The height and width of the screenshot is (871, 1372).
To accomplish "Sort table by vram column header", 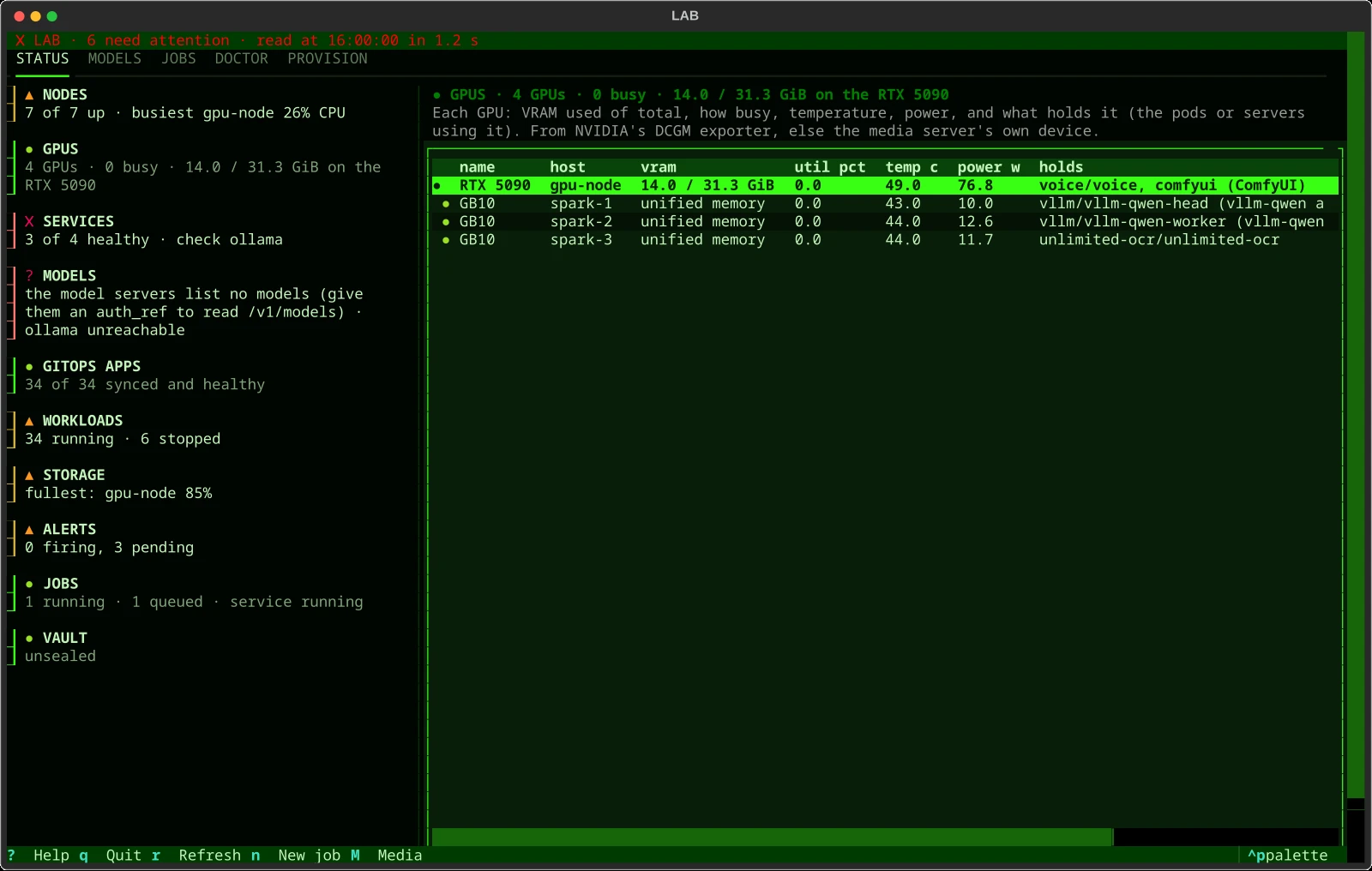I will click(x=659, y=167).
